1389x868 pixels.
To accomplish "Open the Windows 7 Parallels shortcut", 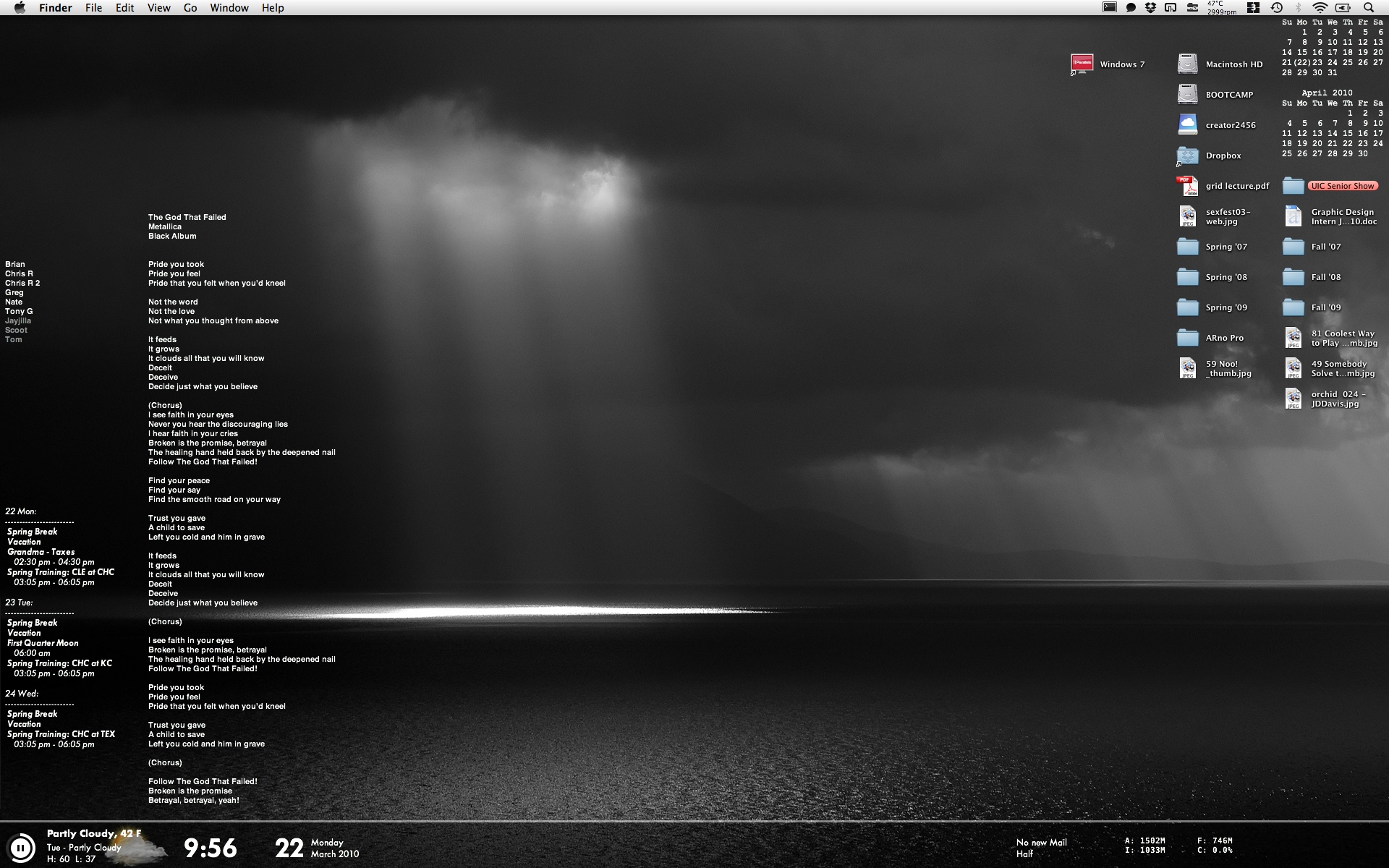I will tap(1082, 64).
